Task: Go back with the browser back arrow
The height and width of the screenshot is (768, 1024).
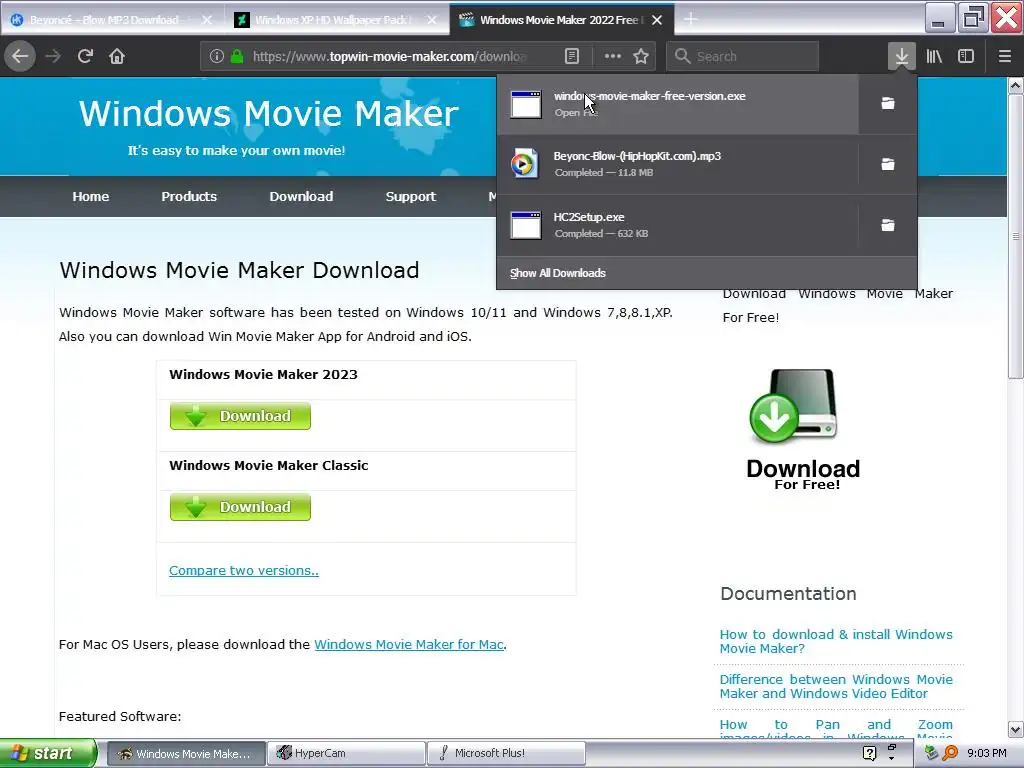Action: click(20, 56)
